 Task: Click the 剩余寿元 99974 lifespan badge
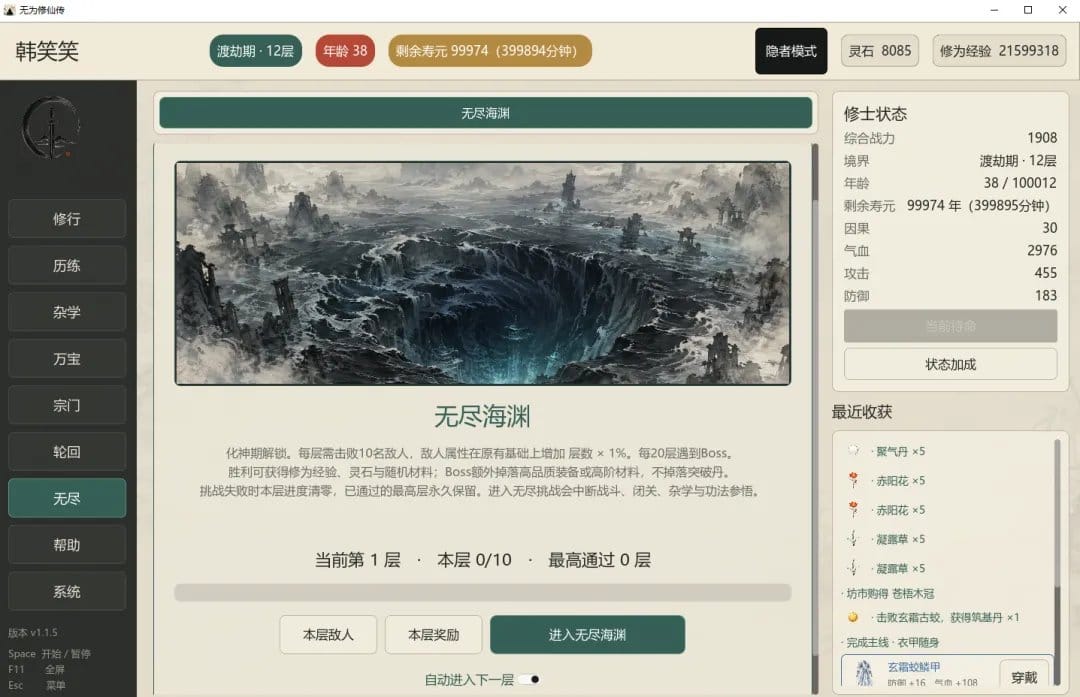coord(490,51)
